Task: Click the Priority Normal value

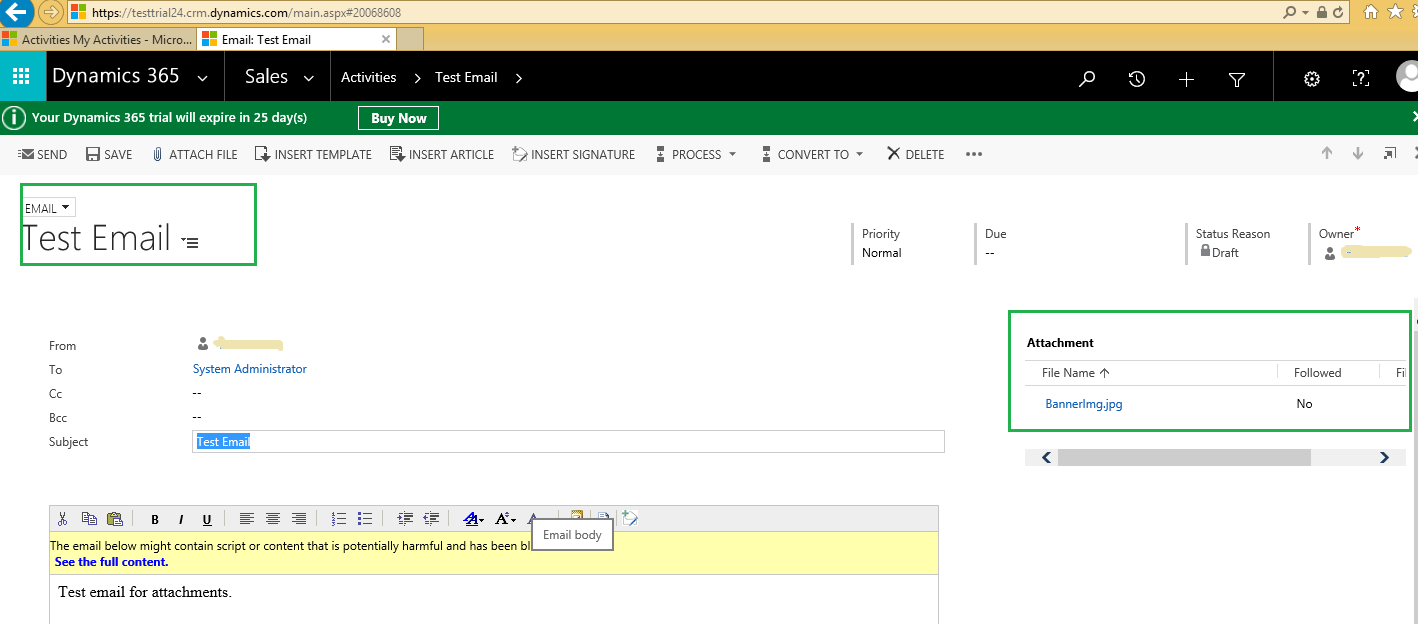Action: click(x=882, y=253)
